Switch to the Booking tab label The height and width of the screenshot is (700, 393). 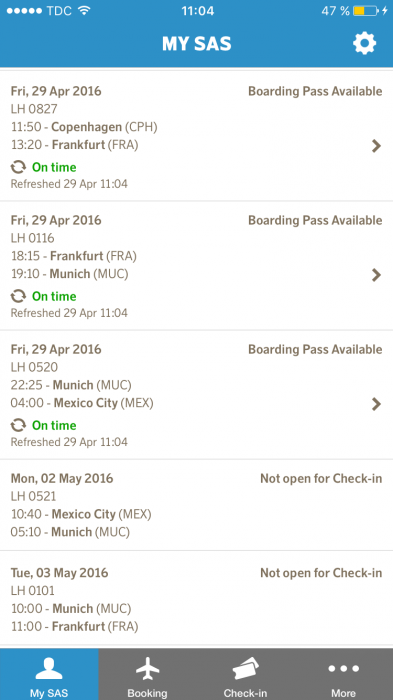[147, 693]
